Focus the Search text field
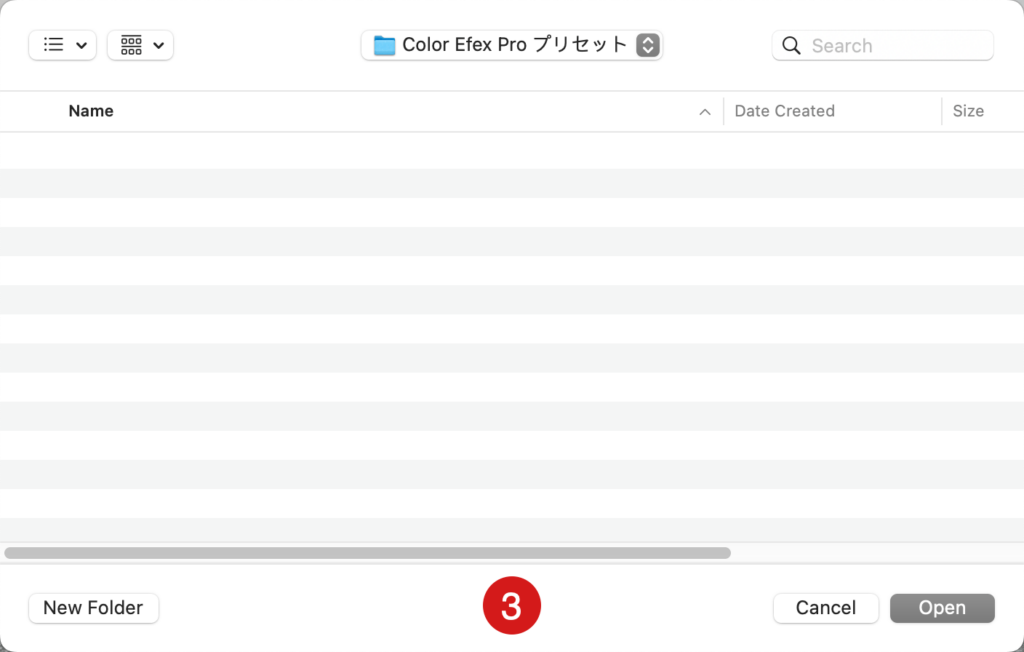 tap(882, 45)
